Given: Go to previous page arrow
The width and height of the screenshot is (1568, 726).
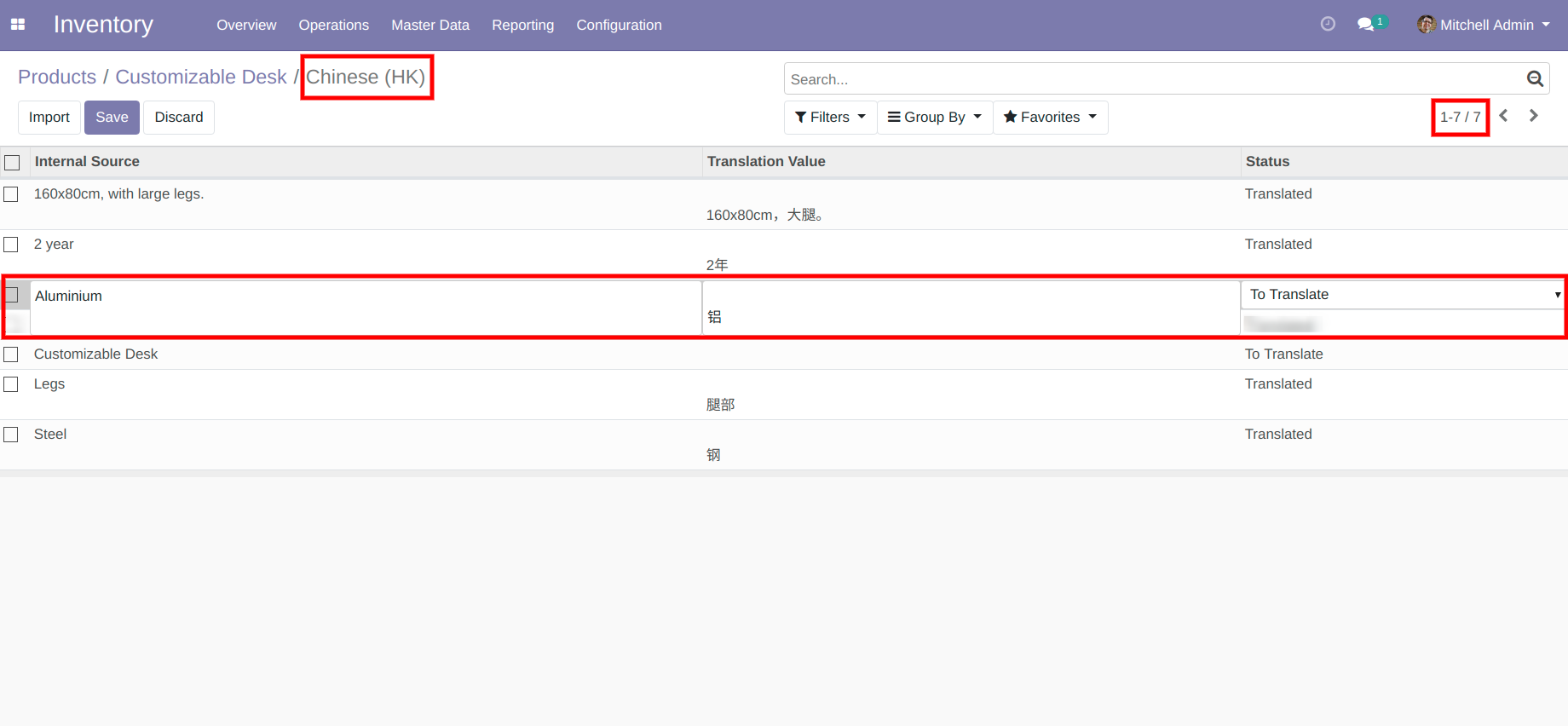Looking at the screenshot, I should [1504, 116].
